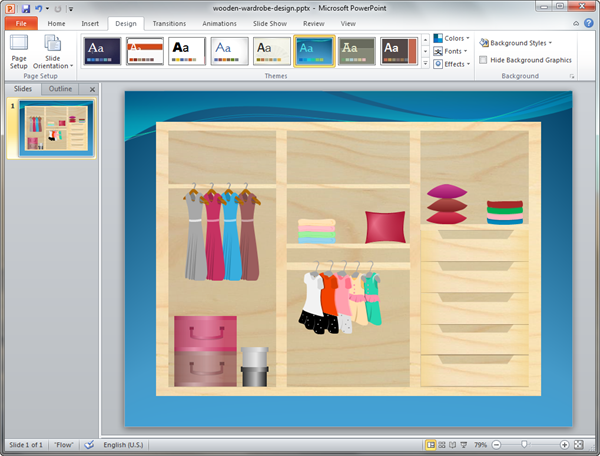Enable Hide Background Graphics checkbox
Screen dimensions: 600x456
coord(484,60)
